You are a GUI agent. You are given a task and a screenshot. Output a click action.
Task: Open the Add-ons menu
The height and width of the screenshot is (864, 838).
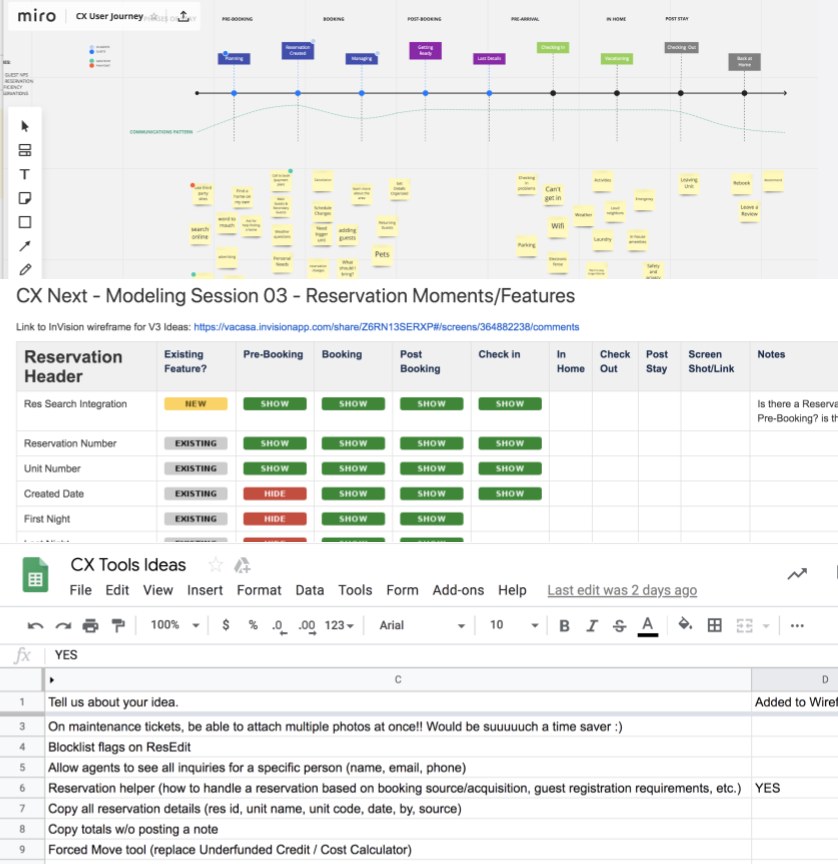click(x=458, y=590)
